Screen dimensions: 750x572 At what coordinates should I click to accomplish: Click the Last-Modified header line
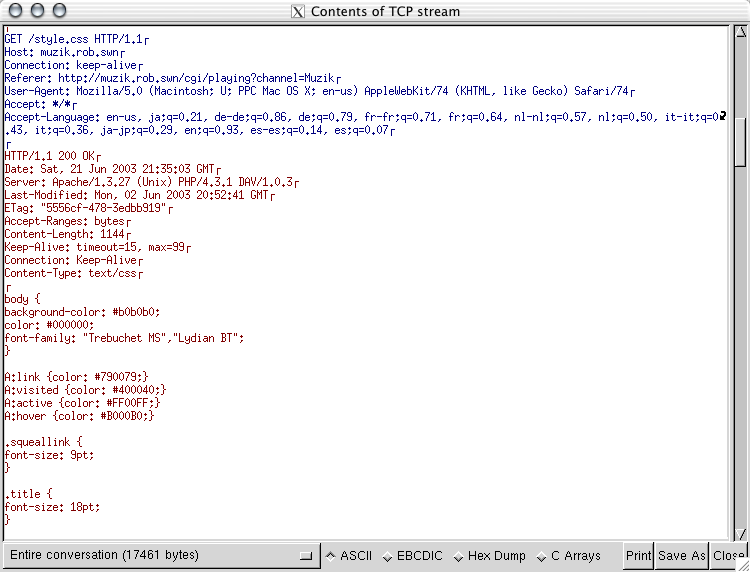click(x=140, y=195)
